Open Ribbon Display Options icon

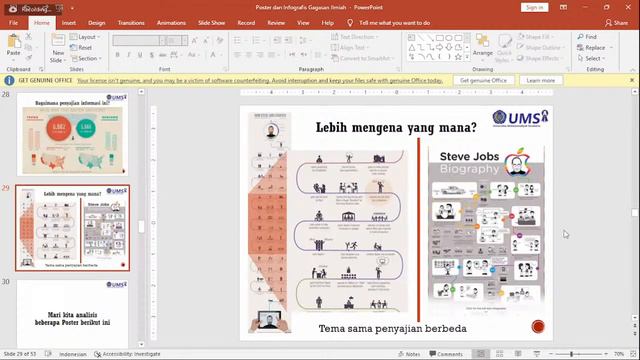point(563,7)
